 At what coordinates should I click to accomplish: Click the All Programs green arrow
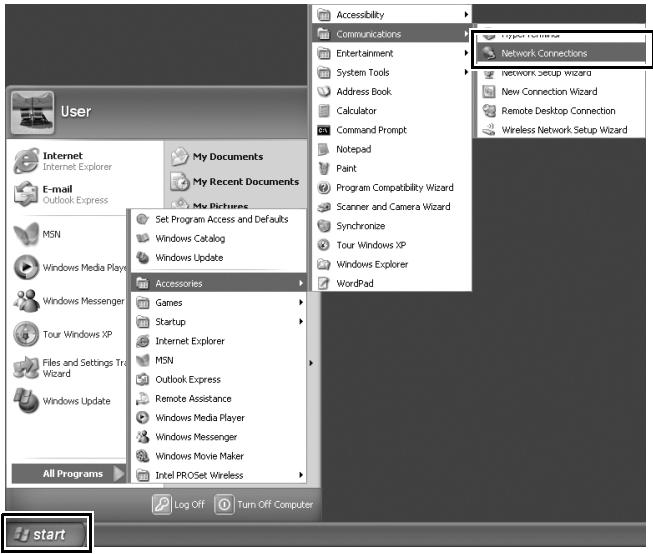tap(119, 474)
